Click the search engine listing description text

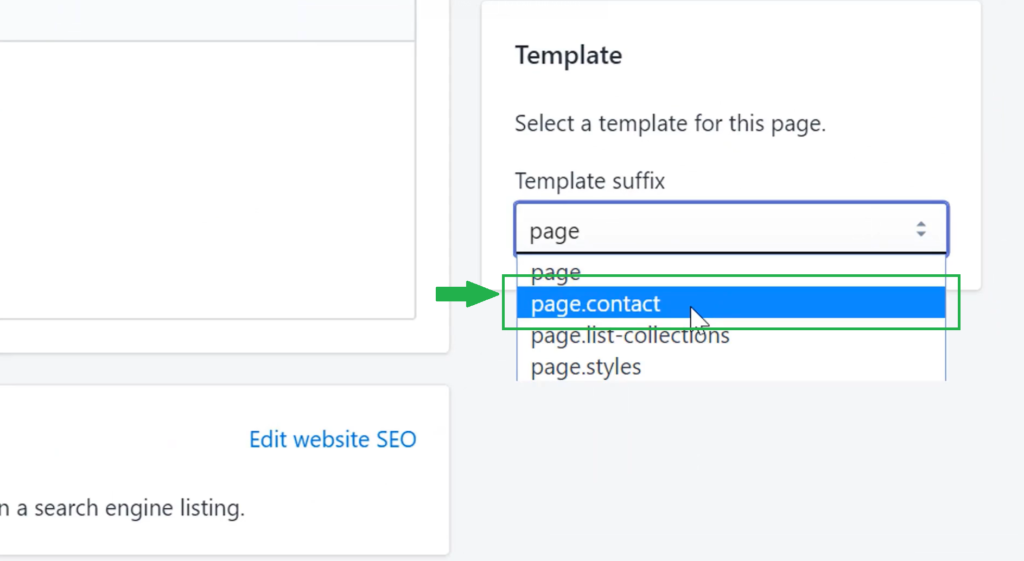pos(122,508)
